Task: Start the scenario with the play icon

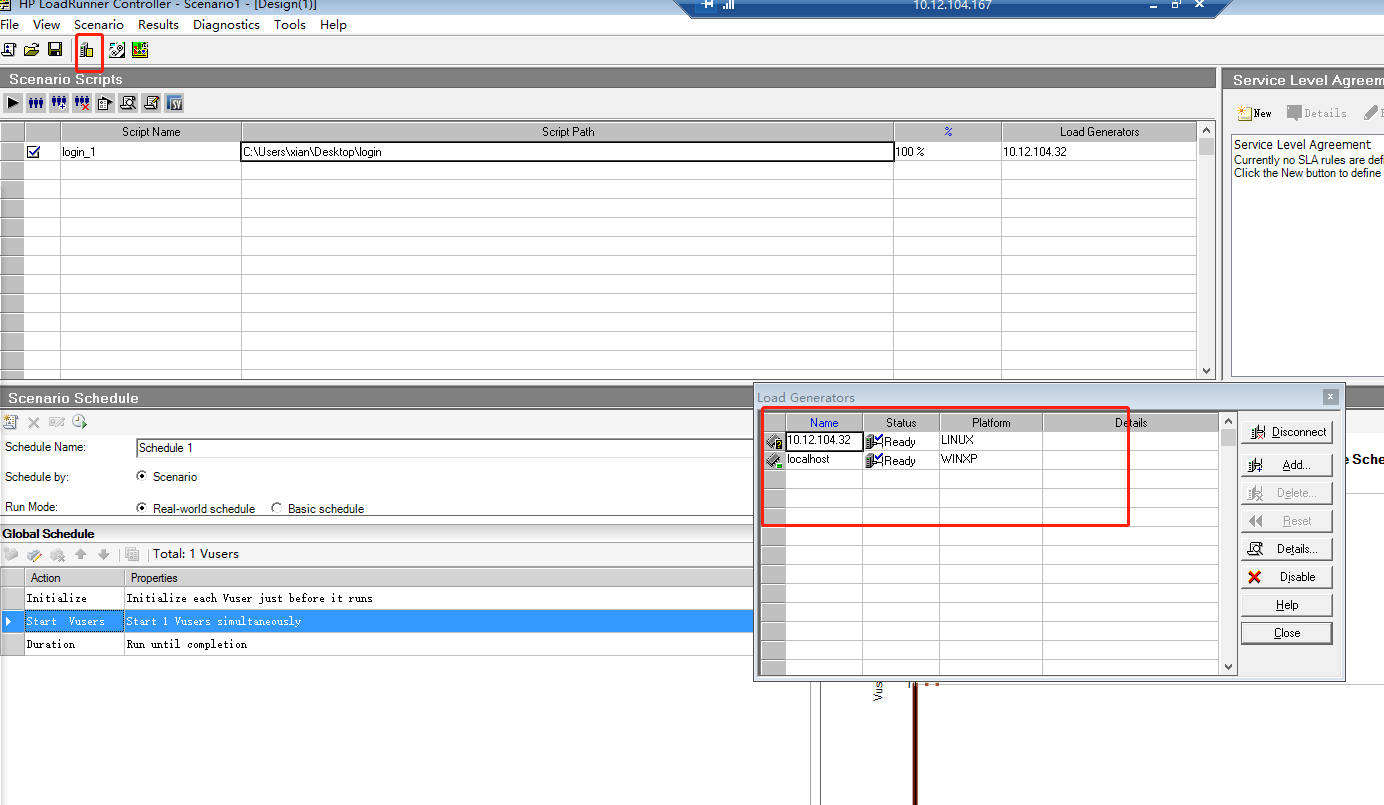Action: 12,102
